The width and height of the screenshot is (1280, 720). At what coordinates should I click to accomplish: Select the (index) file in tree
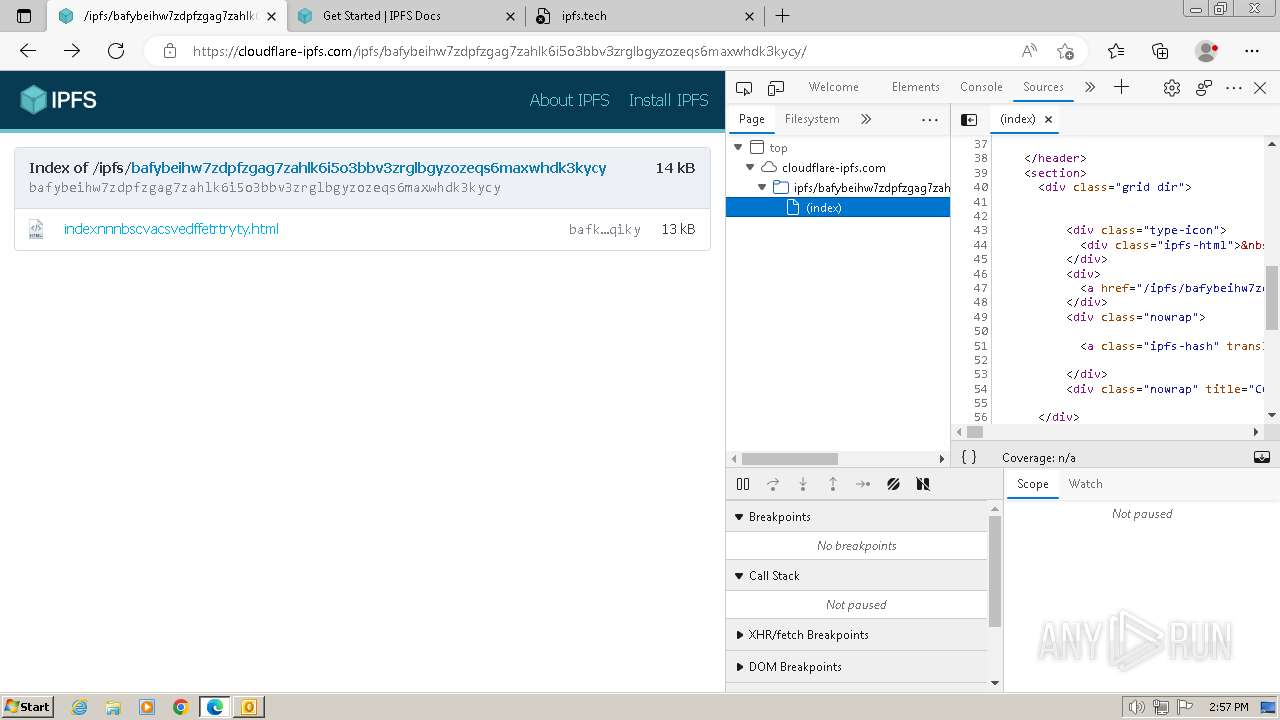[838, 207]
